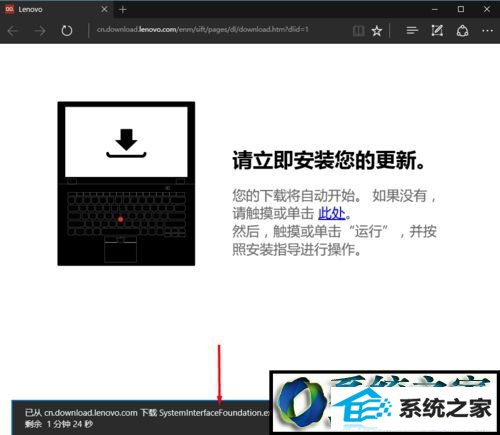The image size is (500, 435).
Task: Add page to favorites with star
Action: (377, 31)
